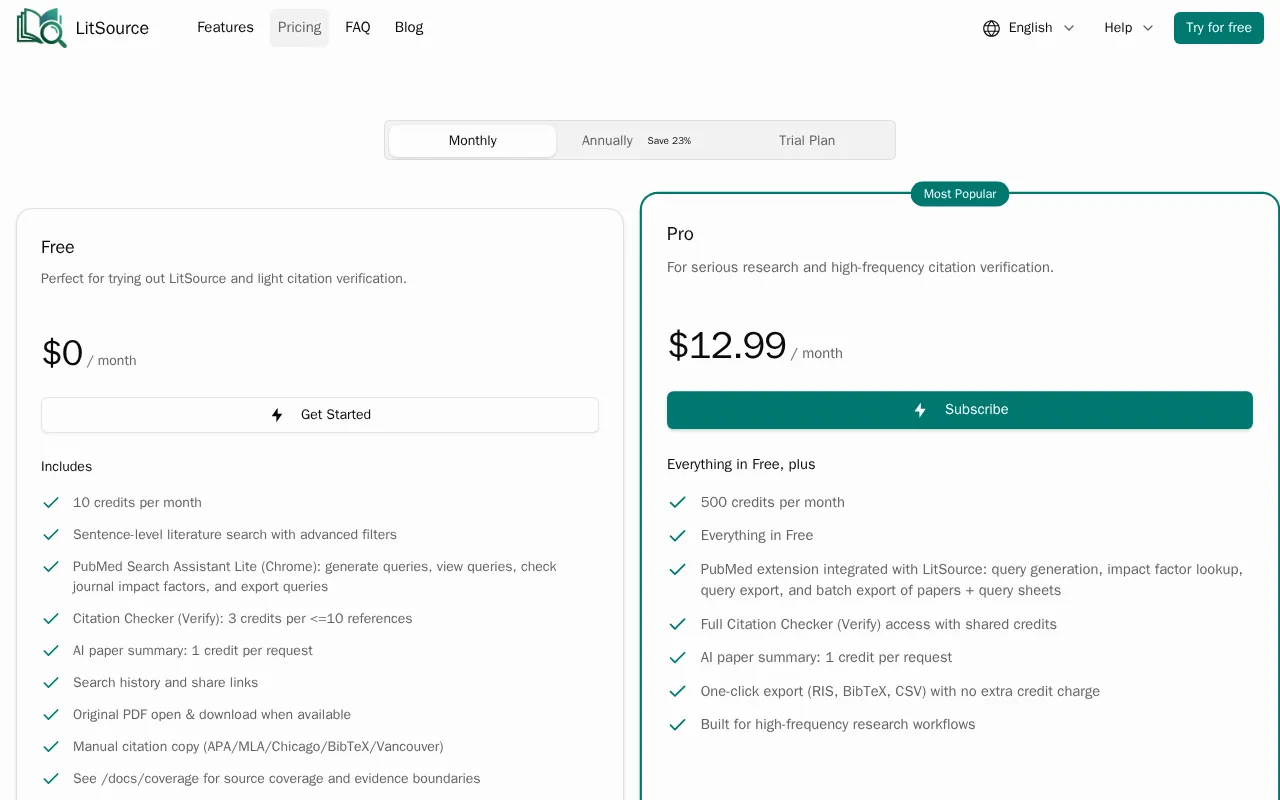Click checkmark beside PubMed extension integrated
Image resolution: width=1280 pixels, height=800 pixels.
coord(677,570)
